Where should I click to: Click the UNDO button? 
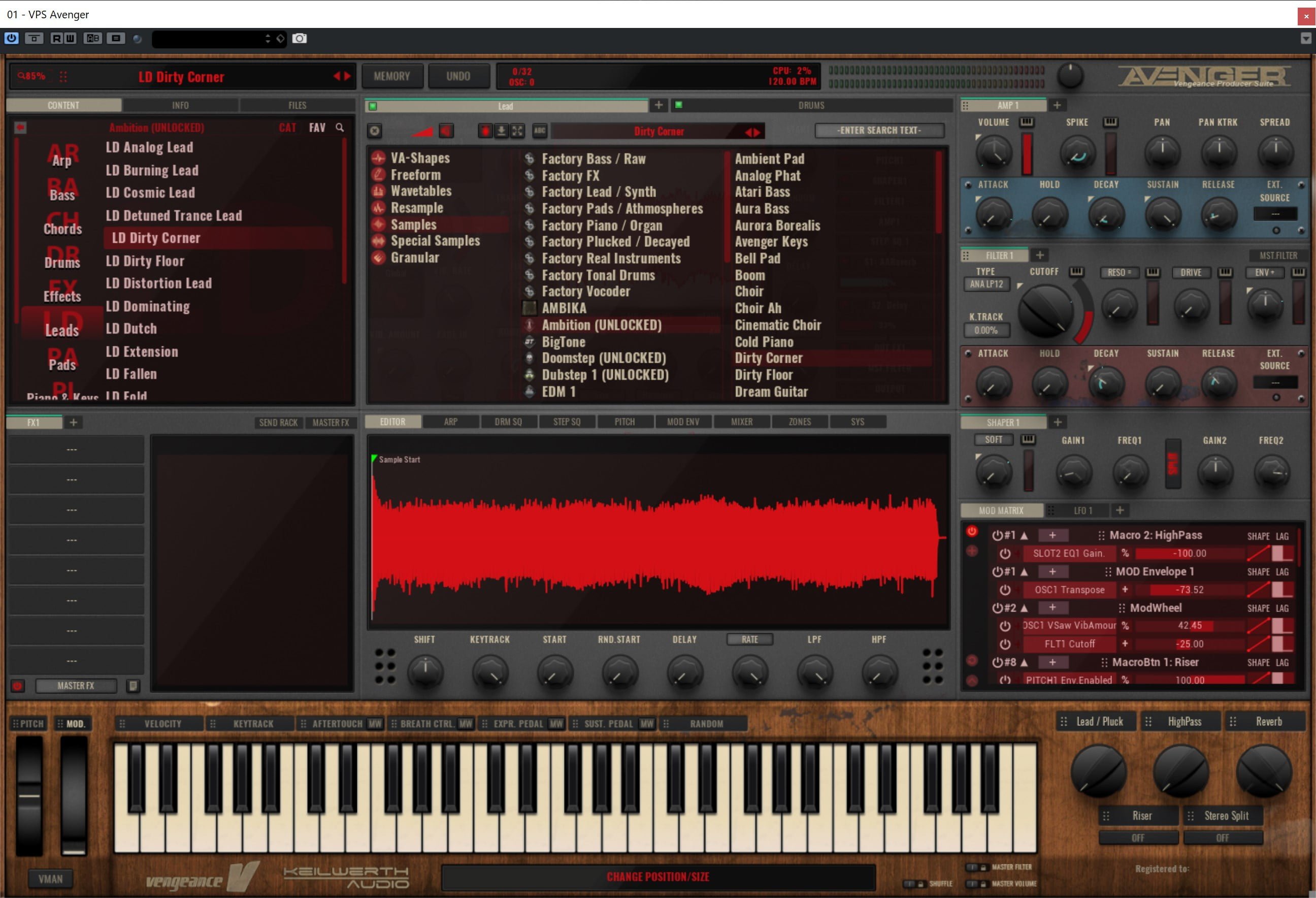point(458,76)
